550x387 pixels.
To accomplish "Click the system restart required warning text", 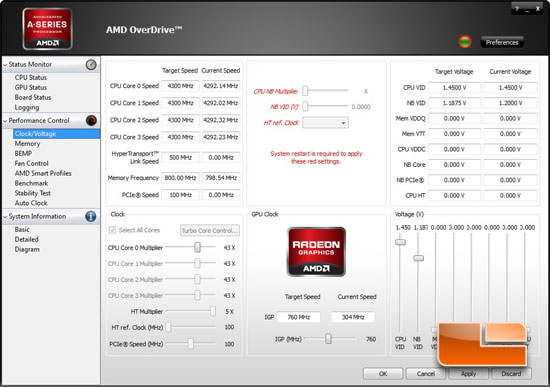I will coord(316,158).
